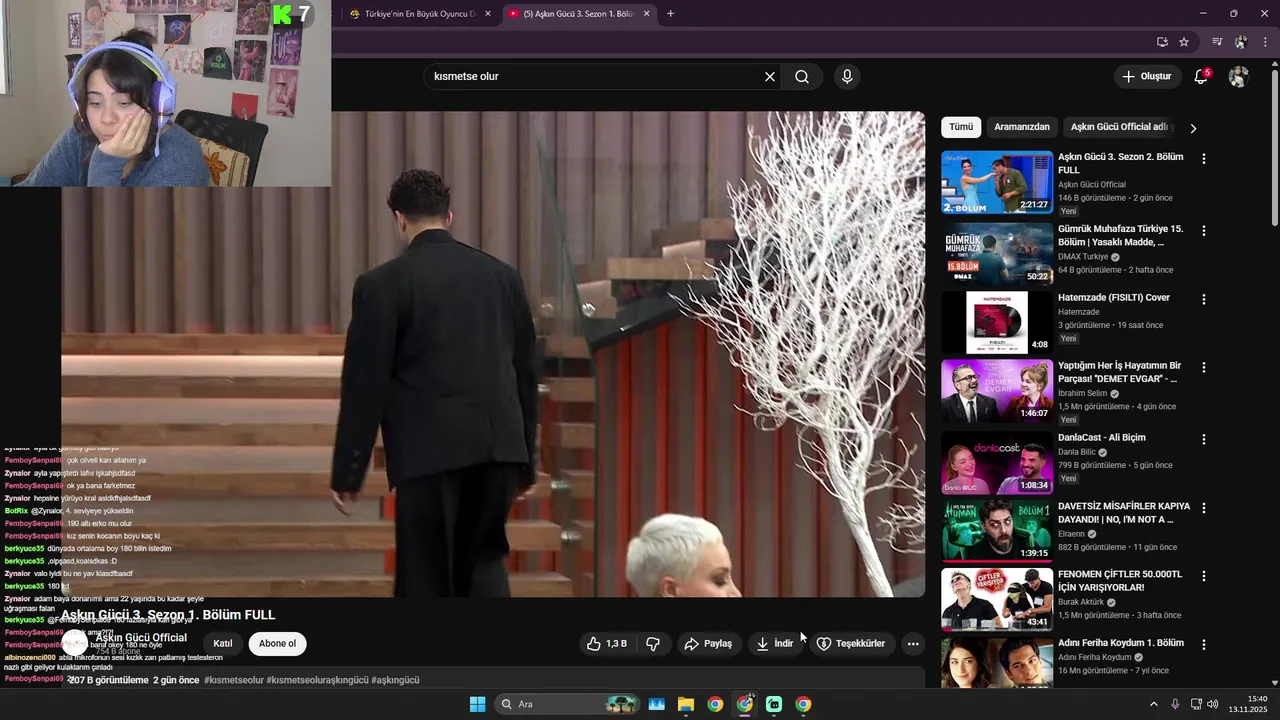Open Aşkın Gücü 3. Sezon 2. Bölüm thumbnail
The width and height of the screenshot is (1280, 720).
click(997, 182)
